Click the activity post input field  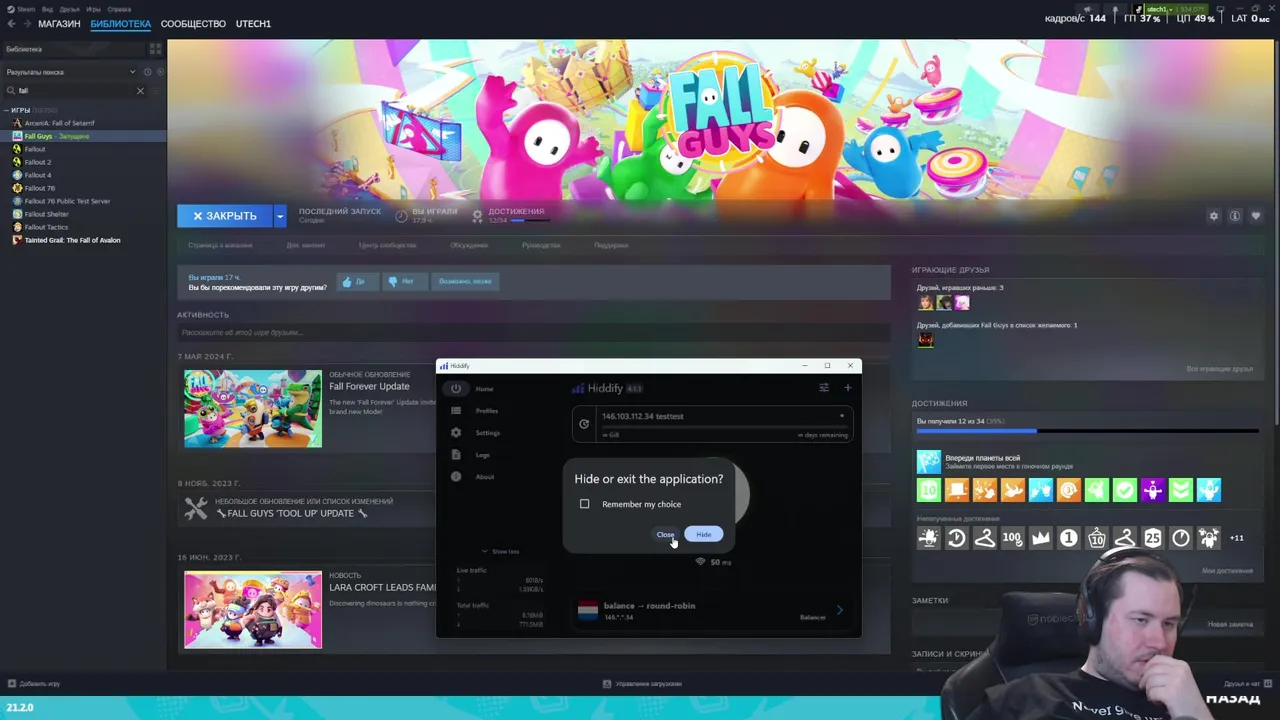tap(533, 332)
